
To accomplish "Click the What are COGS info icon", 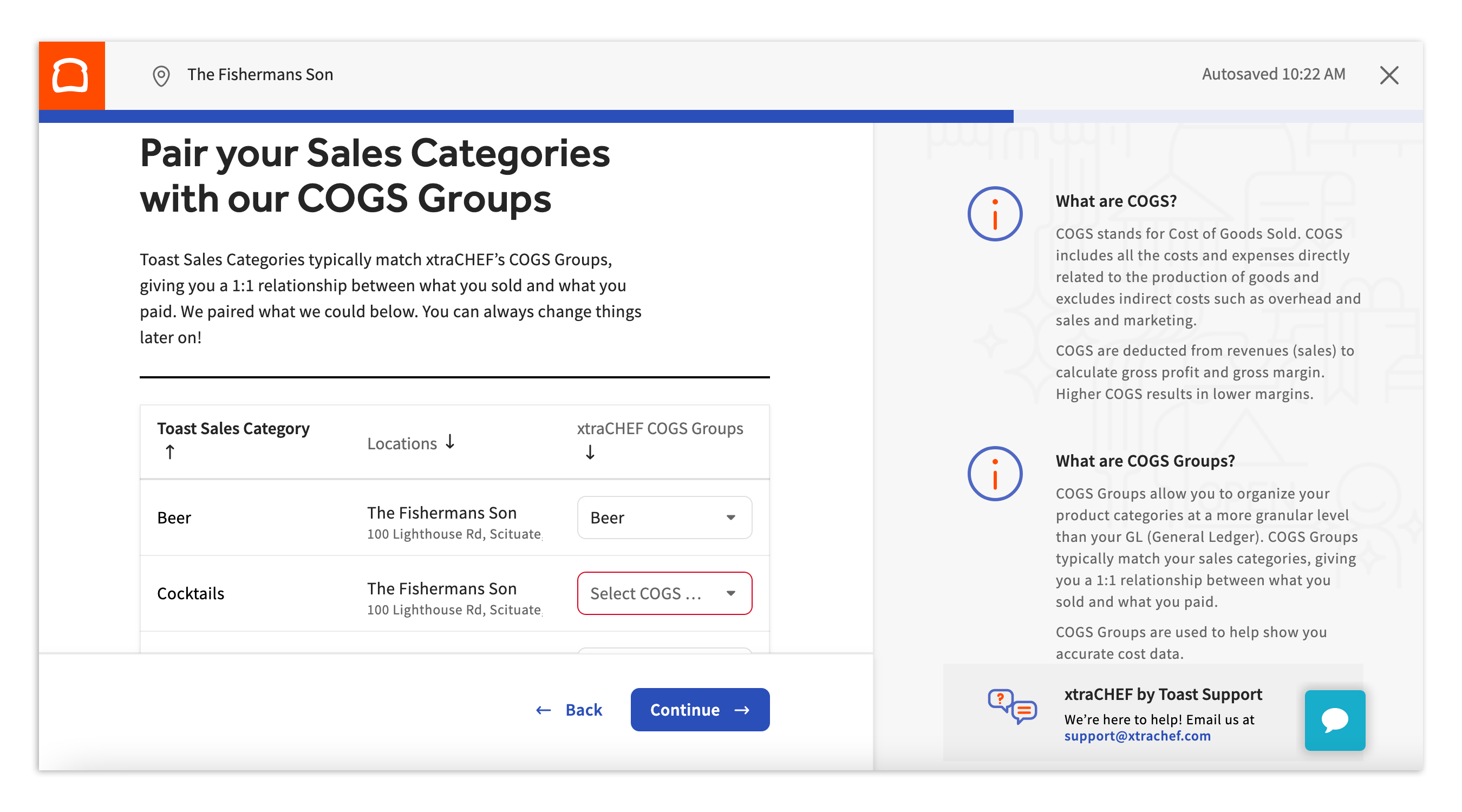I will pyautogui.click(x=994, y=214).
